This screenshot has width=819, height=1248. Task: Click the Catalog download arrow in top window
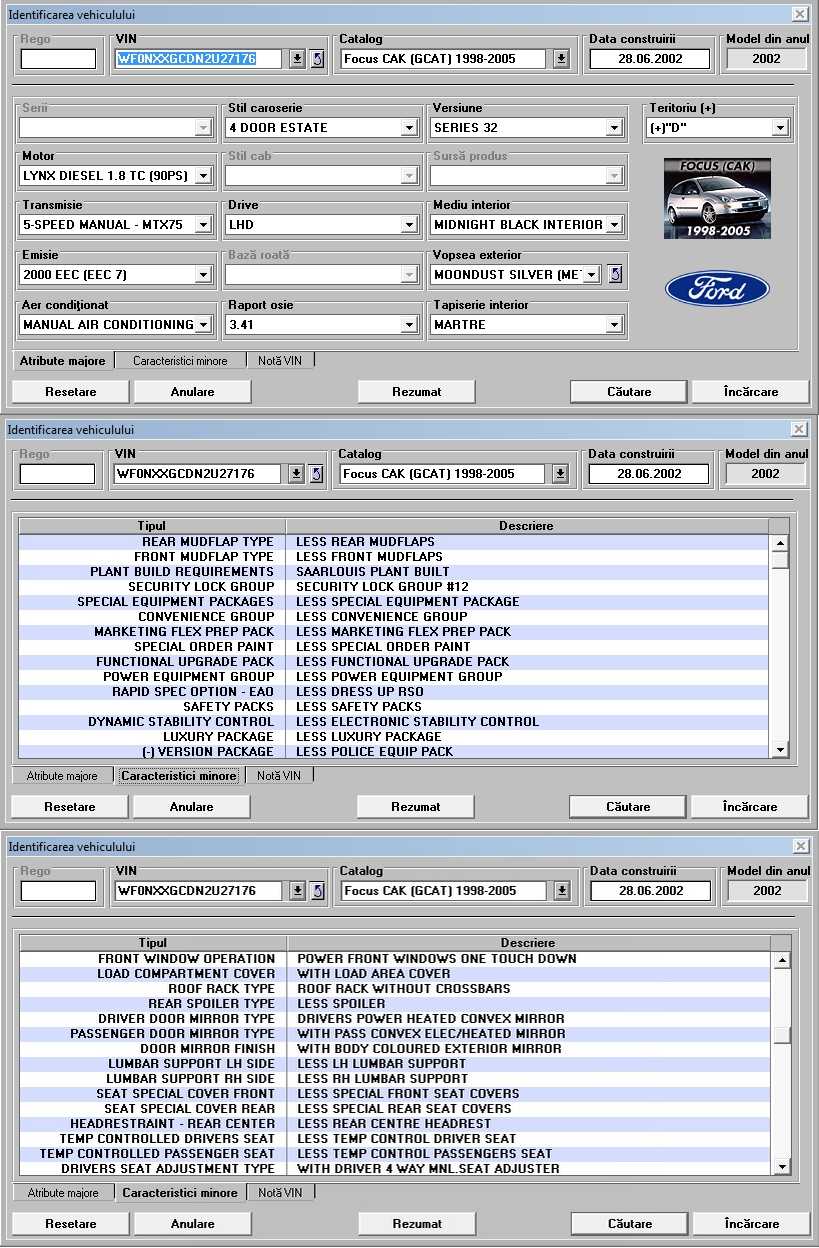coord(561,59)
